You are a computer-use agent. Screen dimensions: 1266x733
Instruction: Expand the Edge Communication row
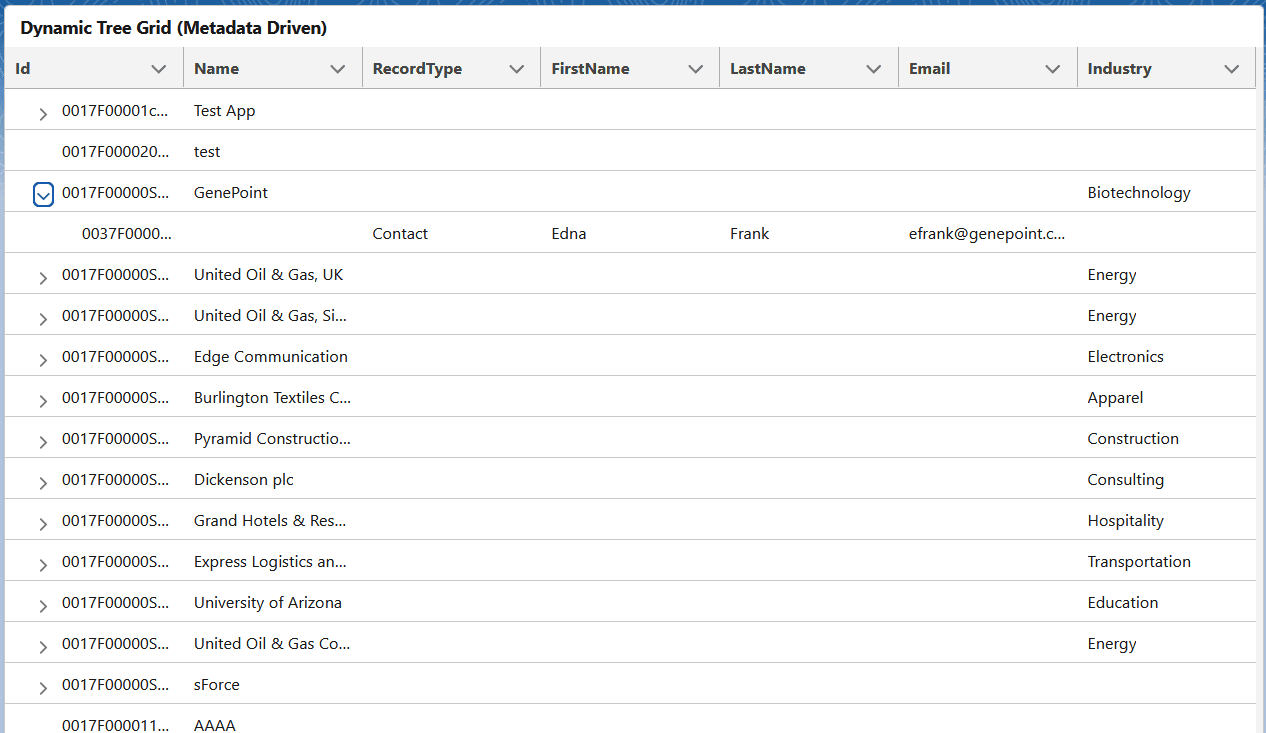point(43,360)
